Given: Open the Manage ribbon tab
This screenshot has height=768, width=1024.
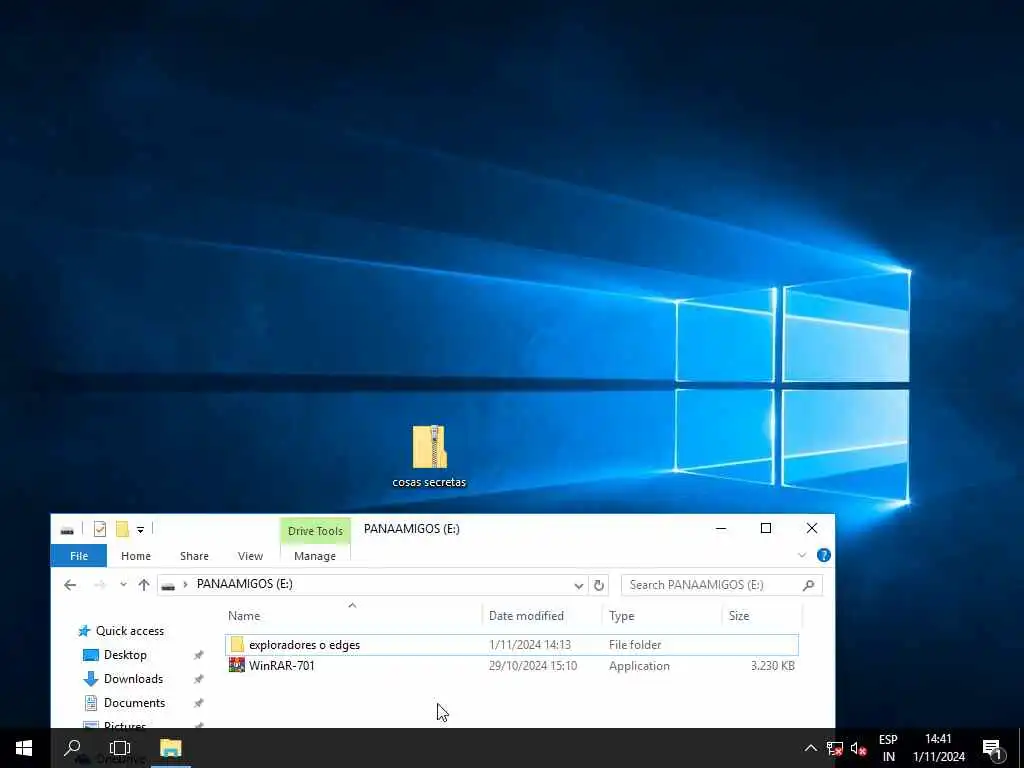Looking at the screenshot, I should (315, 556).
